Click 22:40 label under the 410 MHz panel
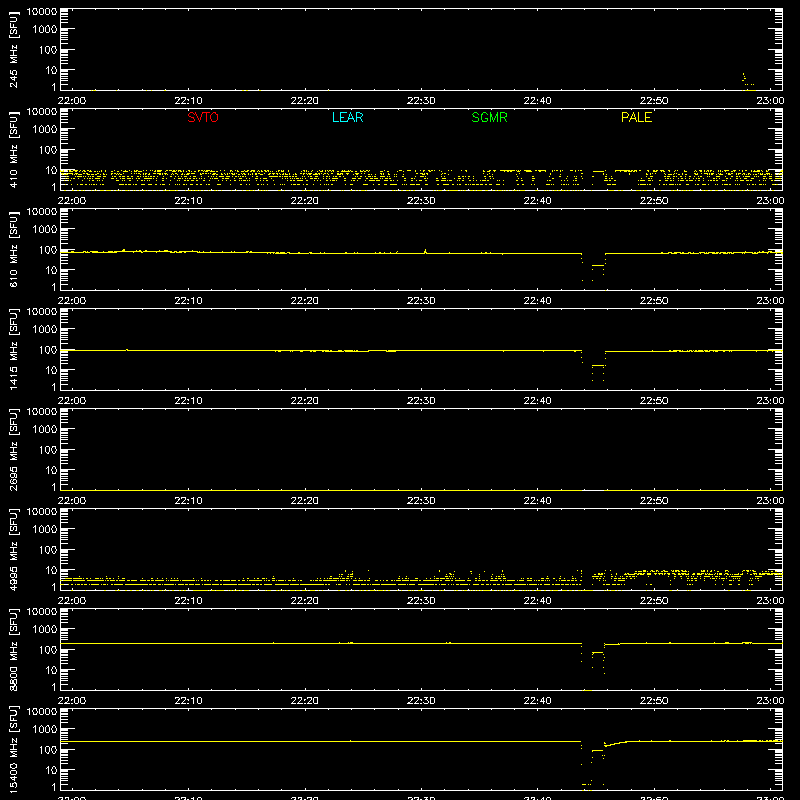 pos(537,201)
